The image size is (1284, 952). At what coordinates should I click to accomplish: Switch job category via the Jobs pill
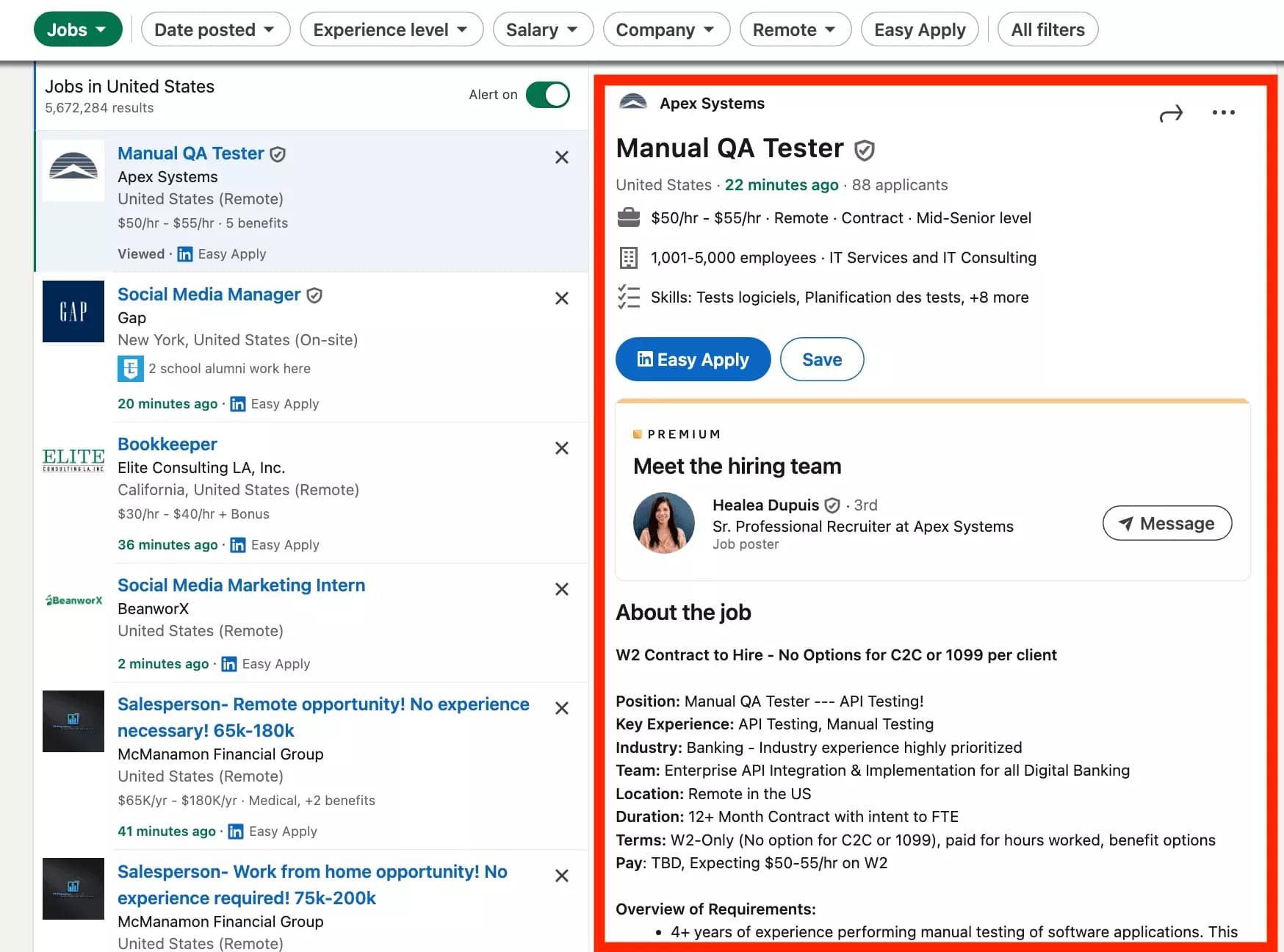coord(77,29)
